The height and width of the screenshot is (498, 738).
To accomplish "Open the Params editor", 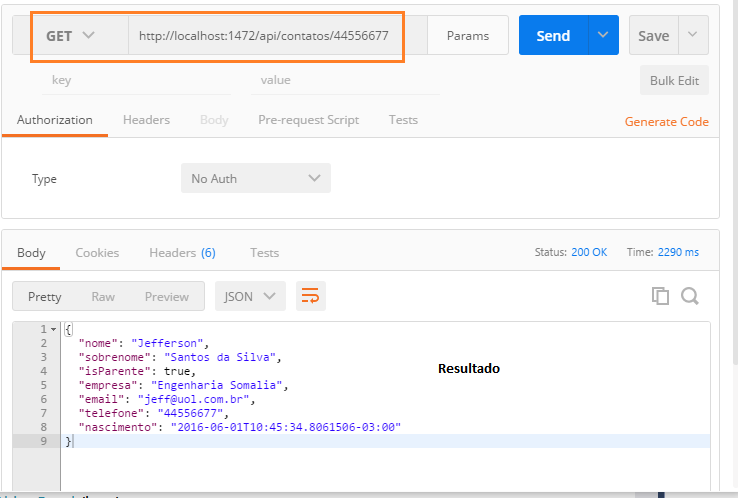I will [468, 36].
